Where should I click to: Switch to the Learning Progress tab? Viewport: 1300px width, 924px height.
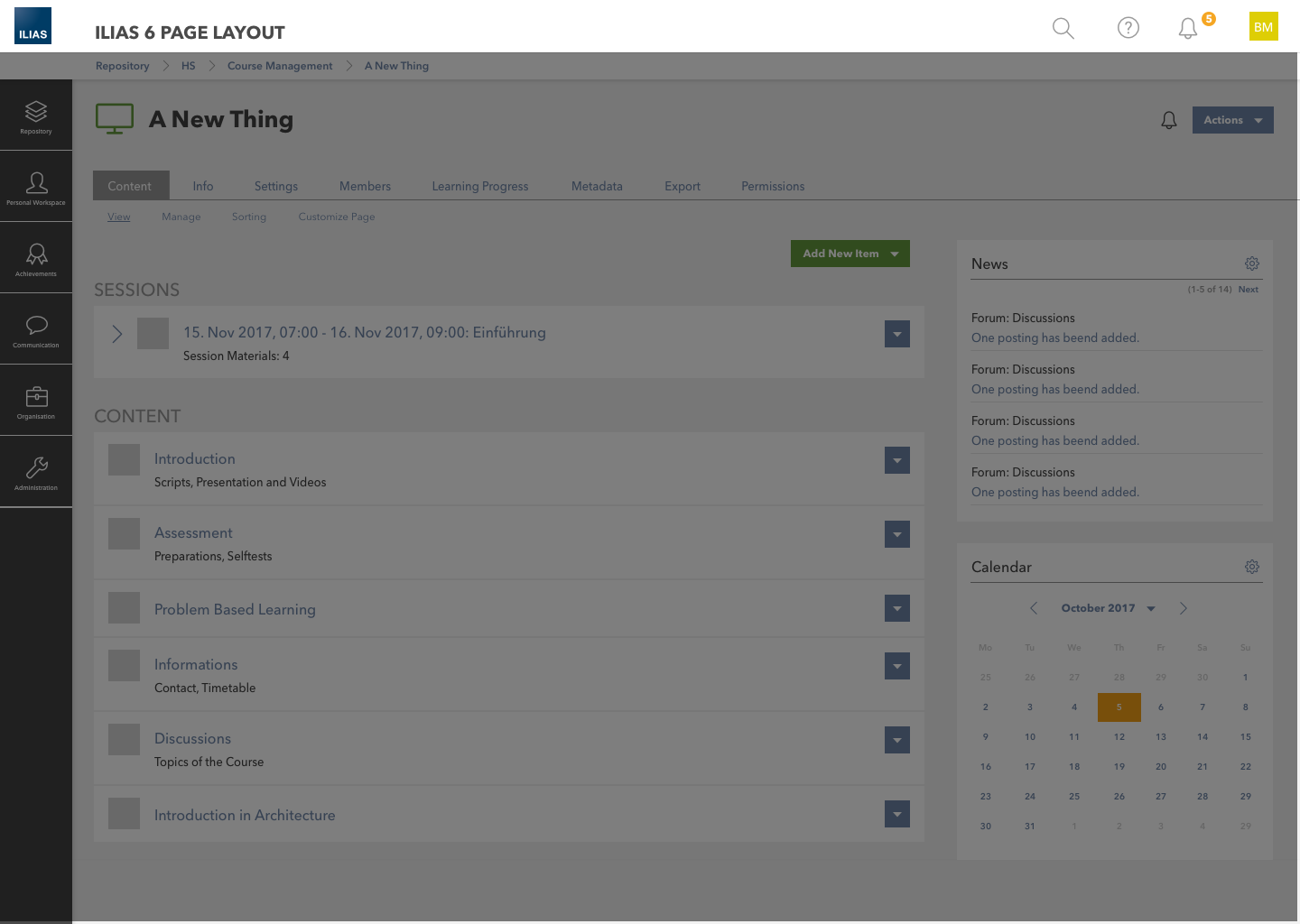tap(479, 186)
